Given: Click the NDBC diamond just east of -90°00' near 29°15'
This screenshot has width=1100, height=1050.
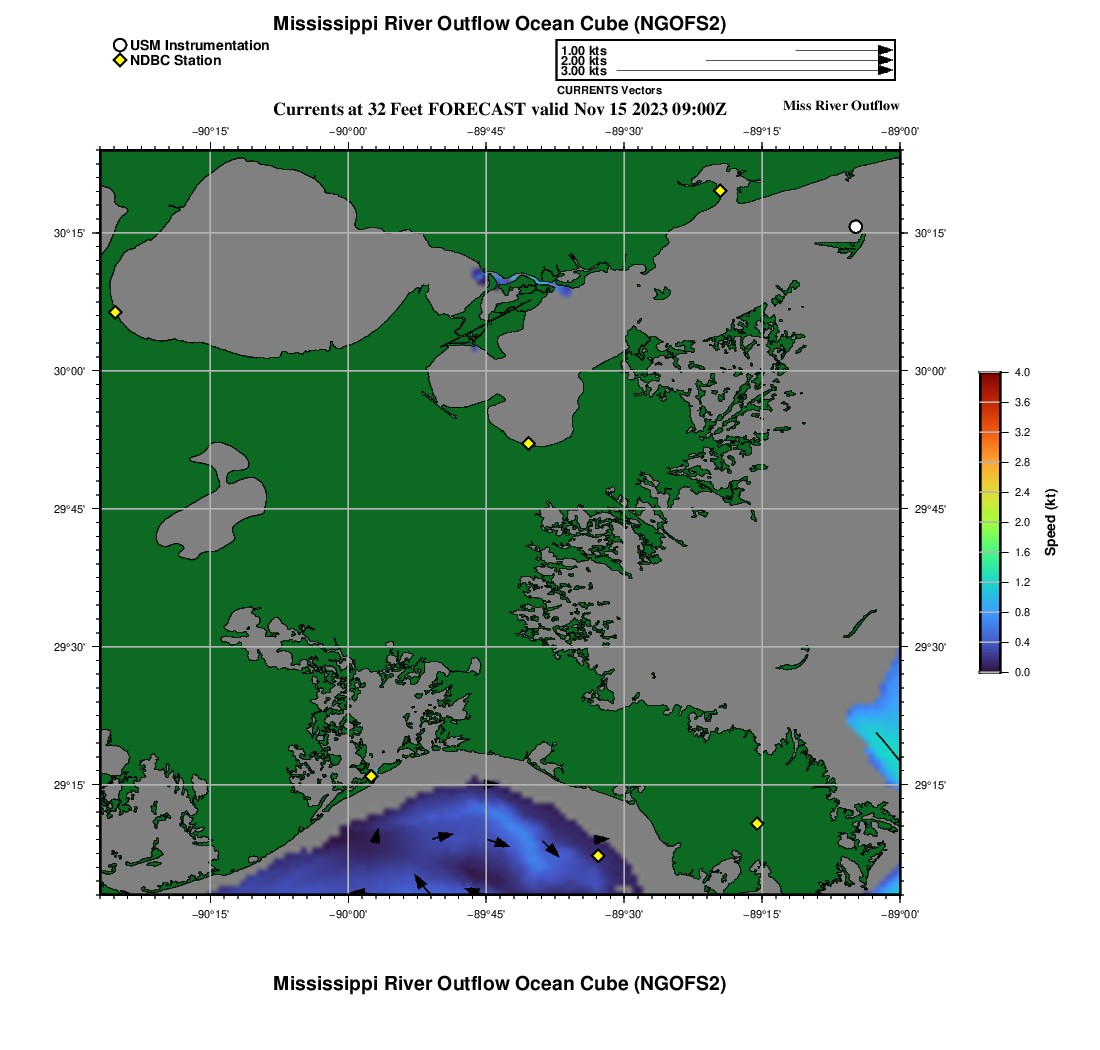Looking at the screenshot, I should [371, 776].
